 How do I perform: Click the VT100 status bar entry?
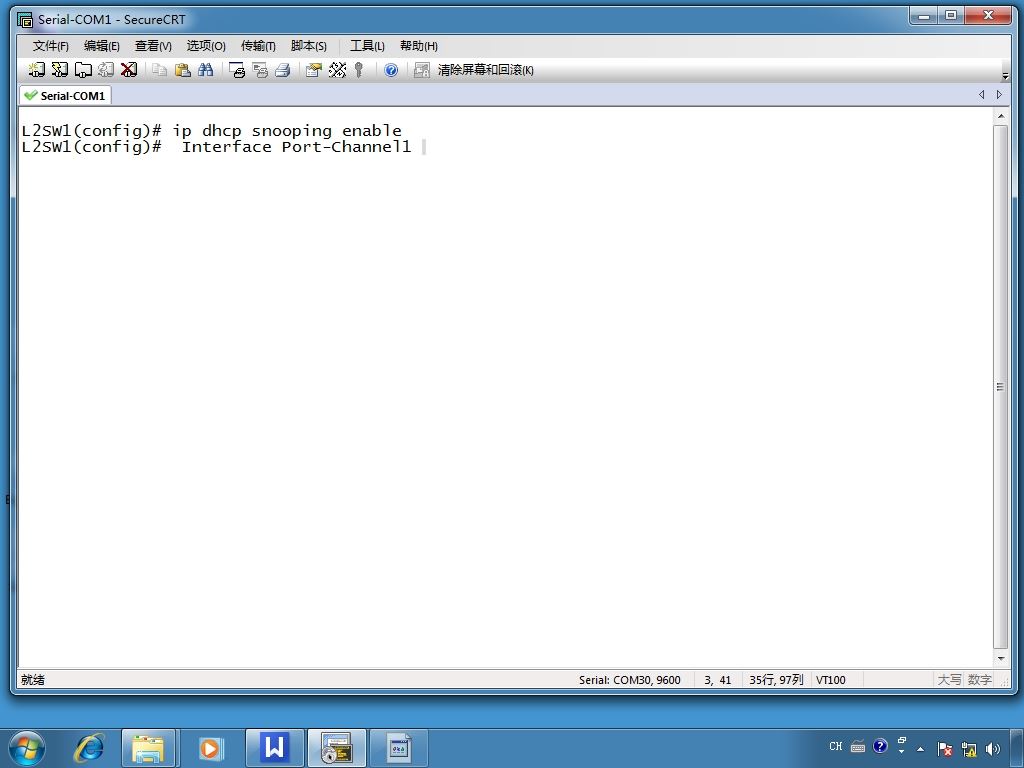831,680
